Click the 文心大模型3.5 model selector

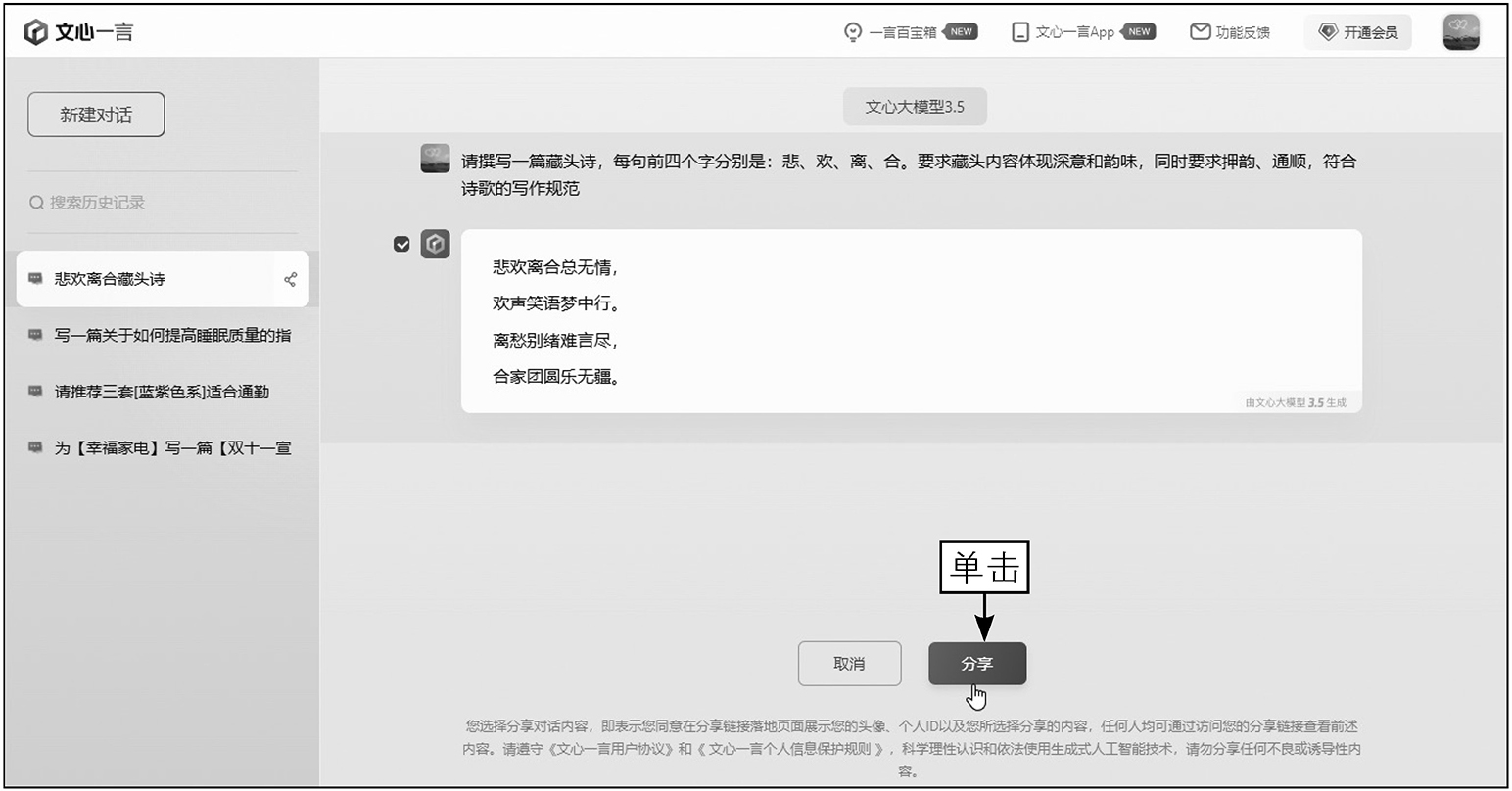pos(915,107)
